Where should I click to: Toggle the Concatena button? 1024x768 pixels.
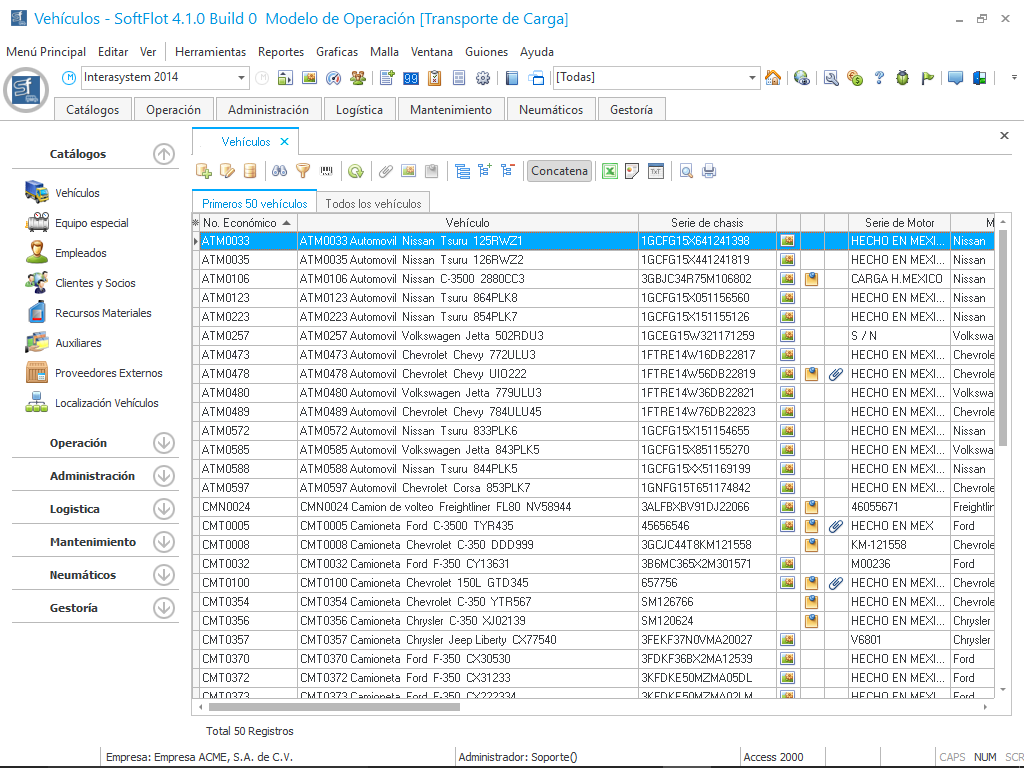point(559,171)
